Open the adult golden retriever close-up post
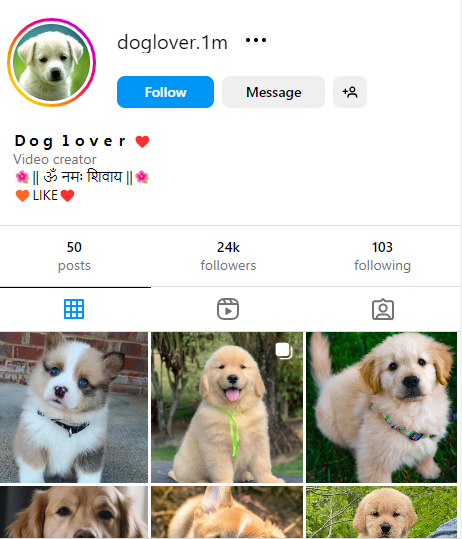 point(74,512)
